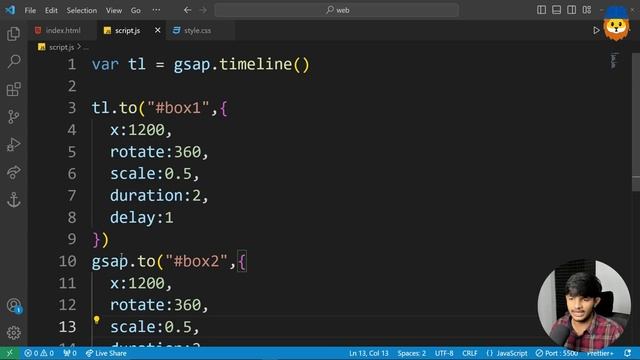Open the Run and Debug view
The image size is (640, 360).
coord(13,144)
